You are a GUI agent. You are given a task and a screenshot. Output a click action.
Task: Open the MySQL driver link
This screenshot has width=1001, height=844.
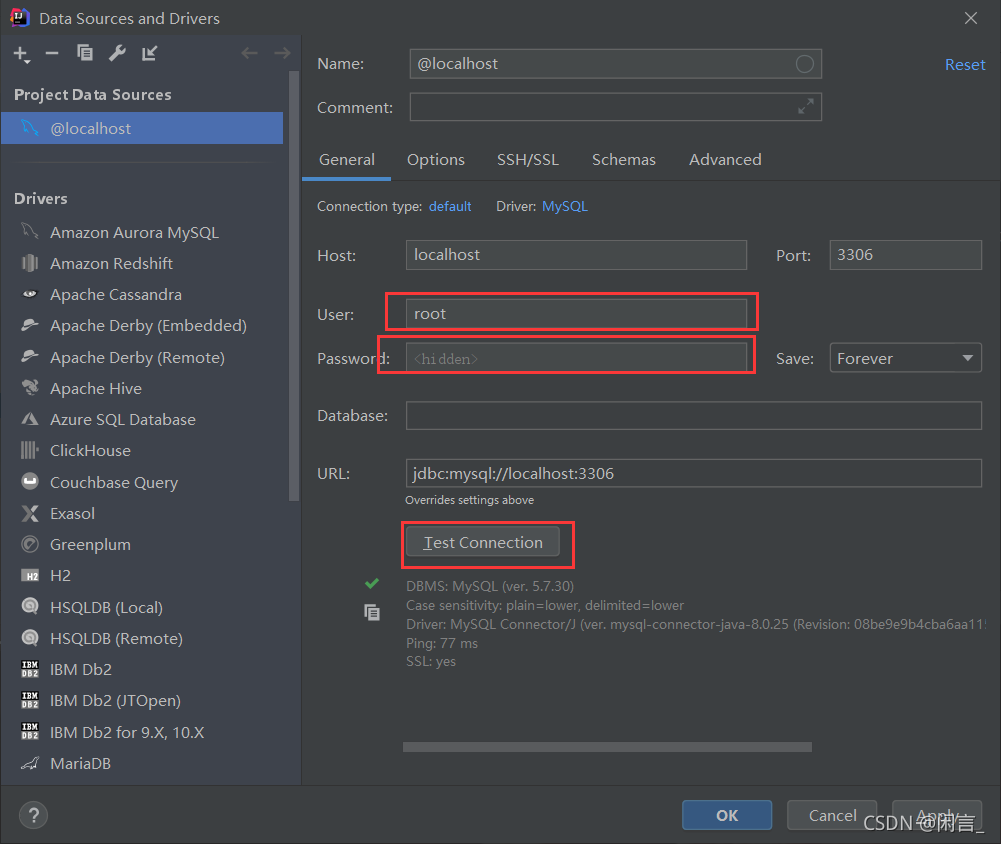click(x=565, y=206)
